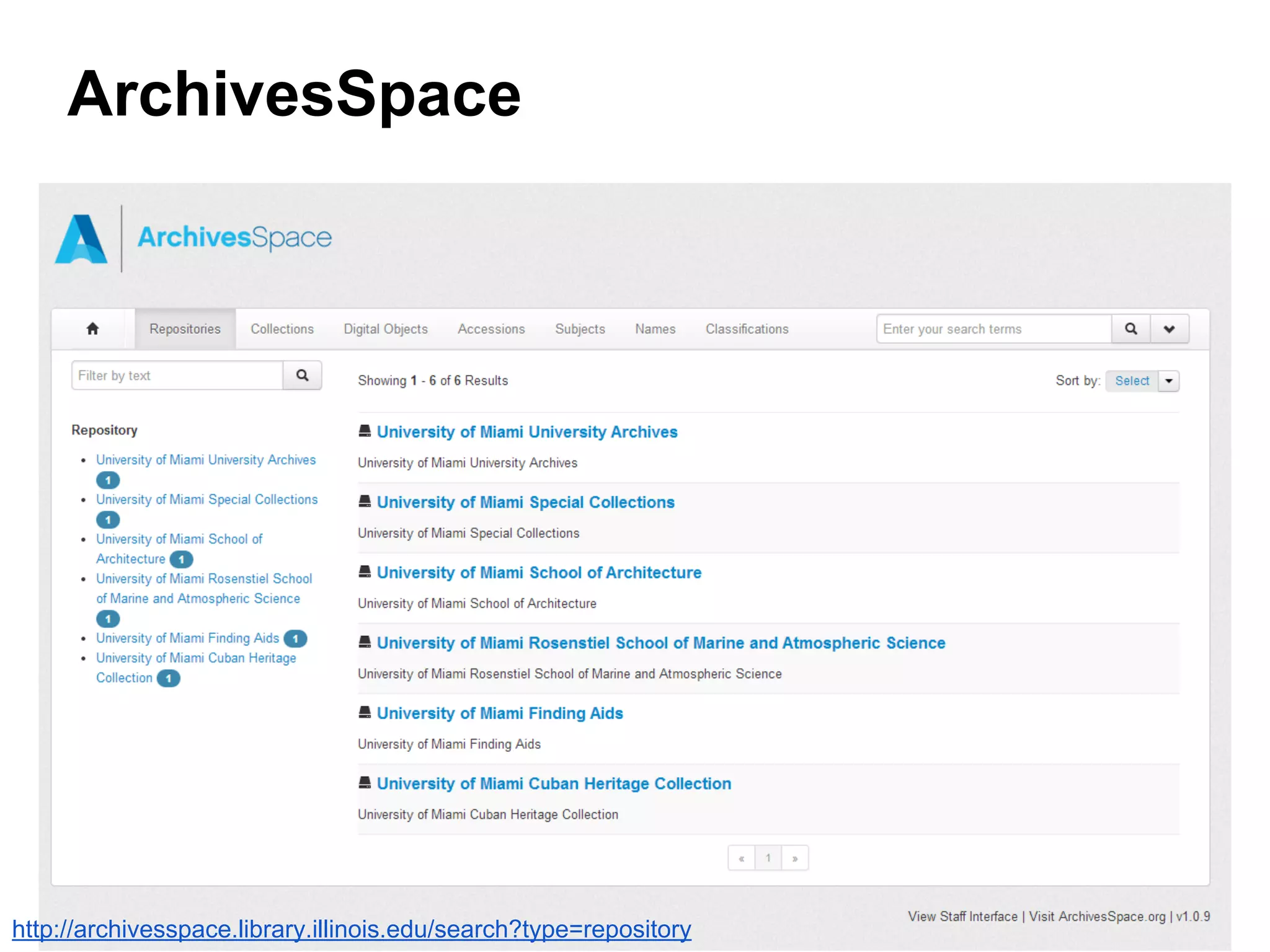Viewport: 1270px width, 952px height.
Task: Click the 'Enter your search terms' field
Action: (994, 328)
